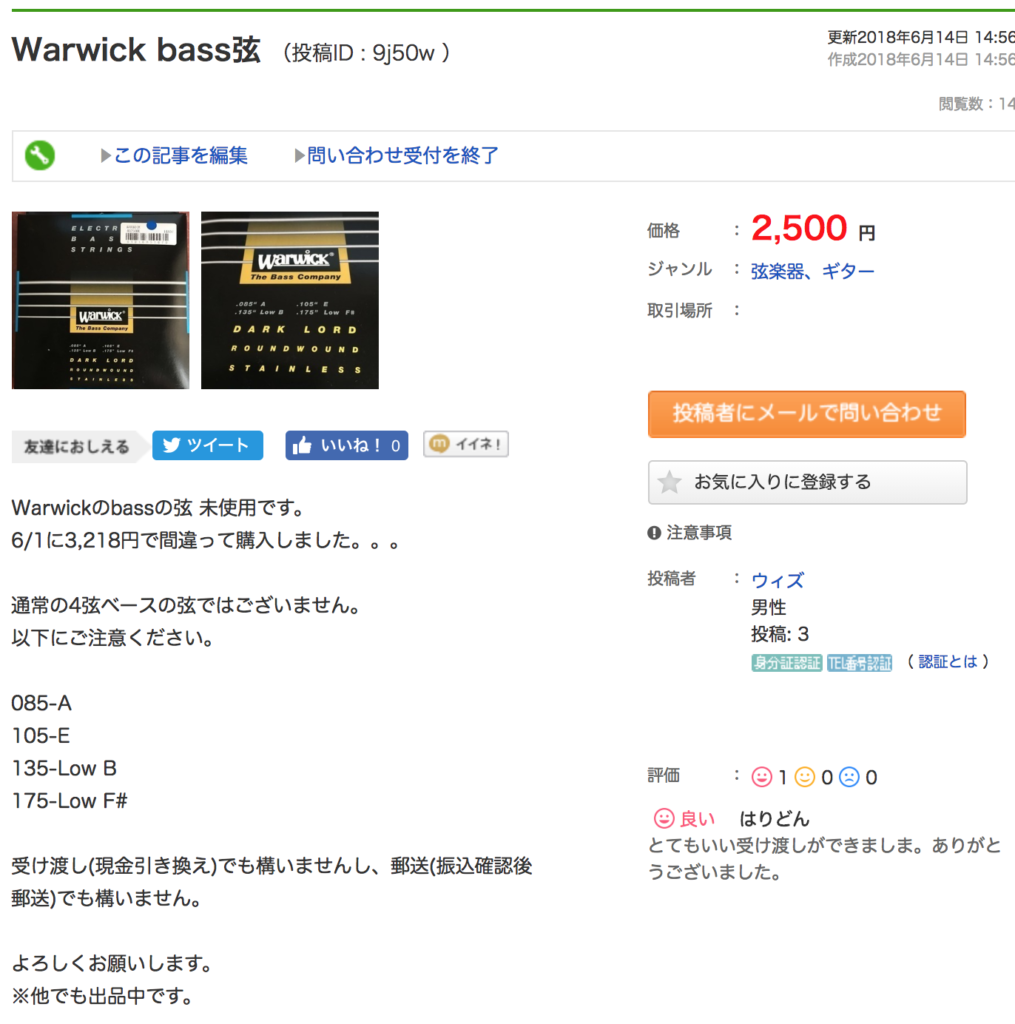Open poster profile ウィズ link
The height and width of the screenshot is (1024, 1015).
tap(777, 580)
